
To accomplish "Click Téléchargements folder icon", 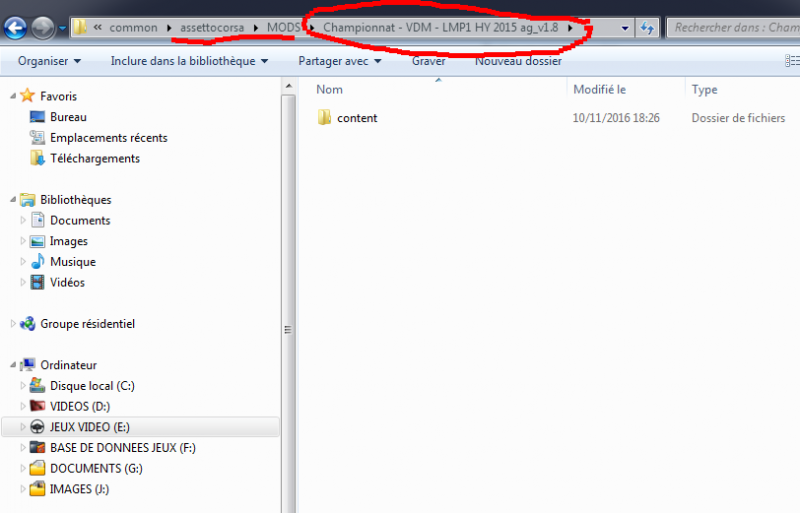I will tap(37, 158).
